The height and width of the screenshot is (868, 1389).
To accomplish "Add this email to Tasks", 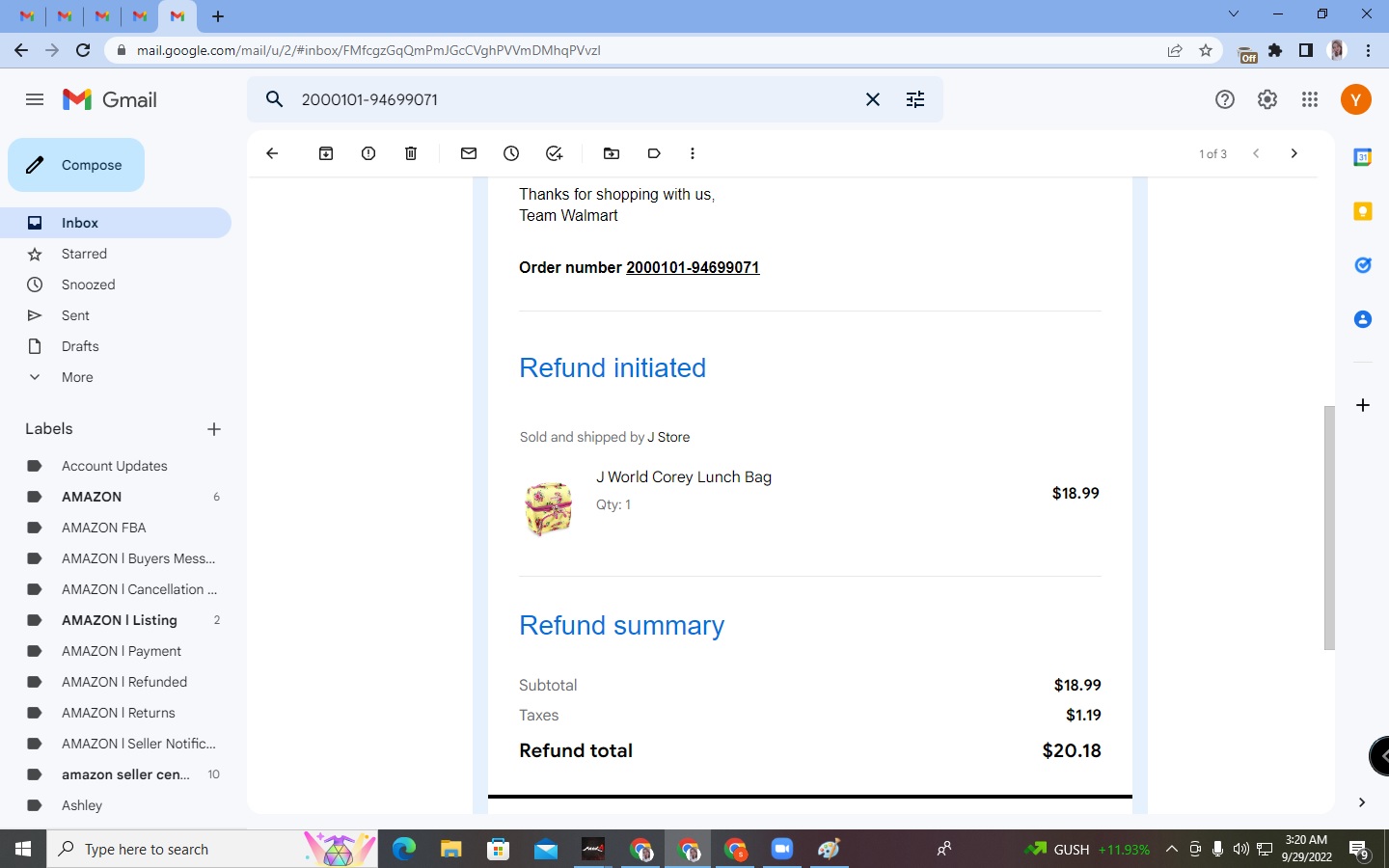I will 554,153.
